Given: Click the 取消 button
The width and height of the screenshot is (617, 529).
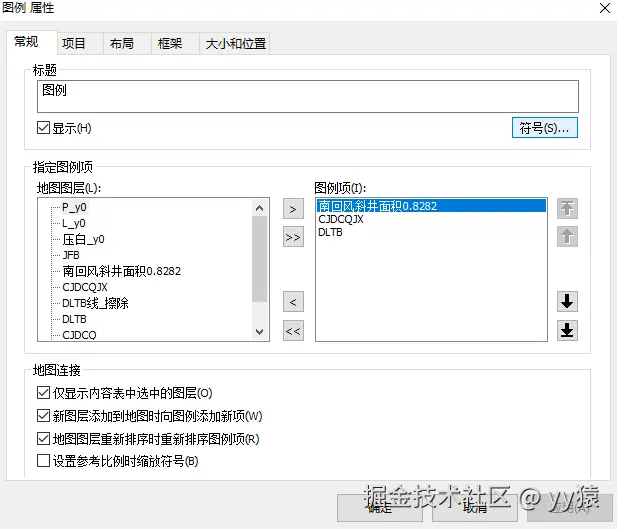Looking at the screenshot, I should point(475,508).
